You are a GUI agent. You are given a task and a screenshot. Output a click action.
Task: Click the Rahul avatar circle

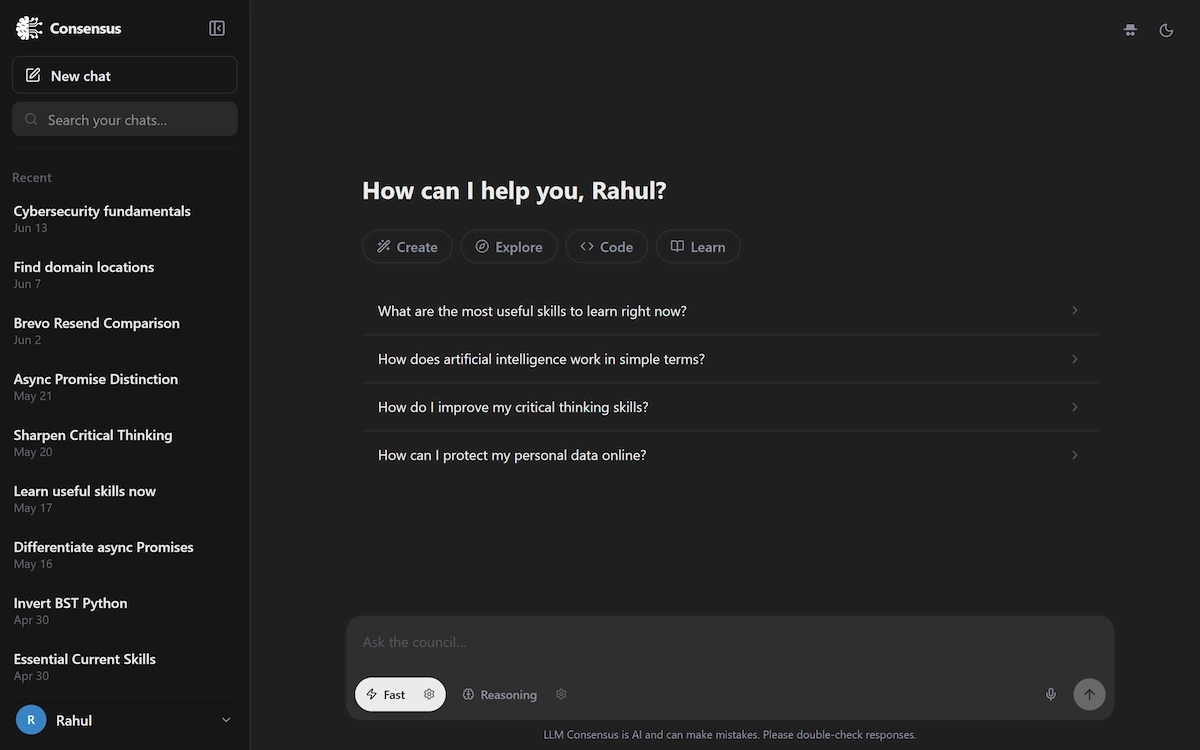click(x=31, y=720)
